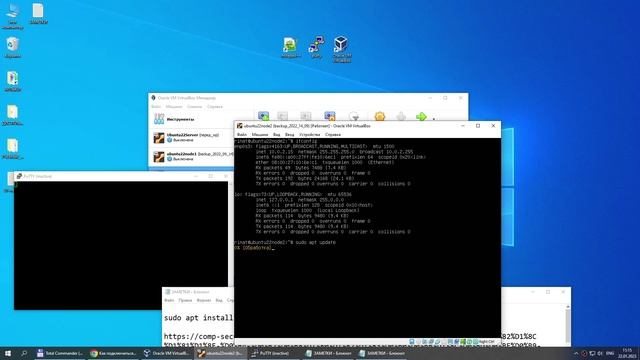This screenshot has height=360, width=640.
Task: Click the green Start arrow in VirtualBox Manager
Action: click(x=421, y=117)
